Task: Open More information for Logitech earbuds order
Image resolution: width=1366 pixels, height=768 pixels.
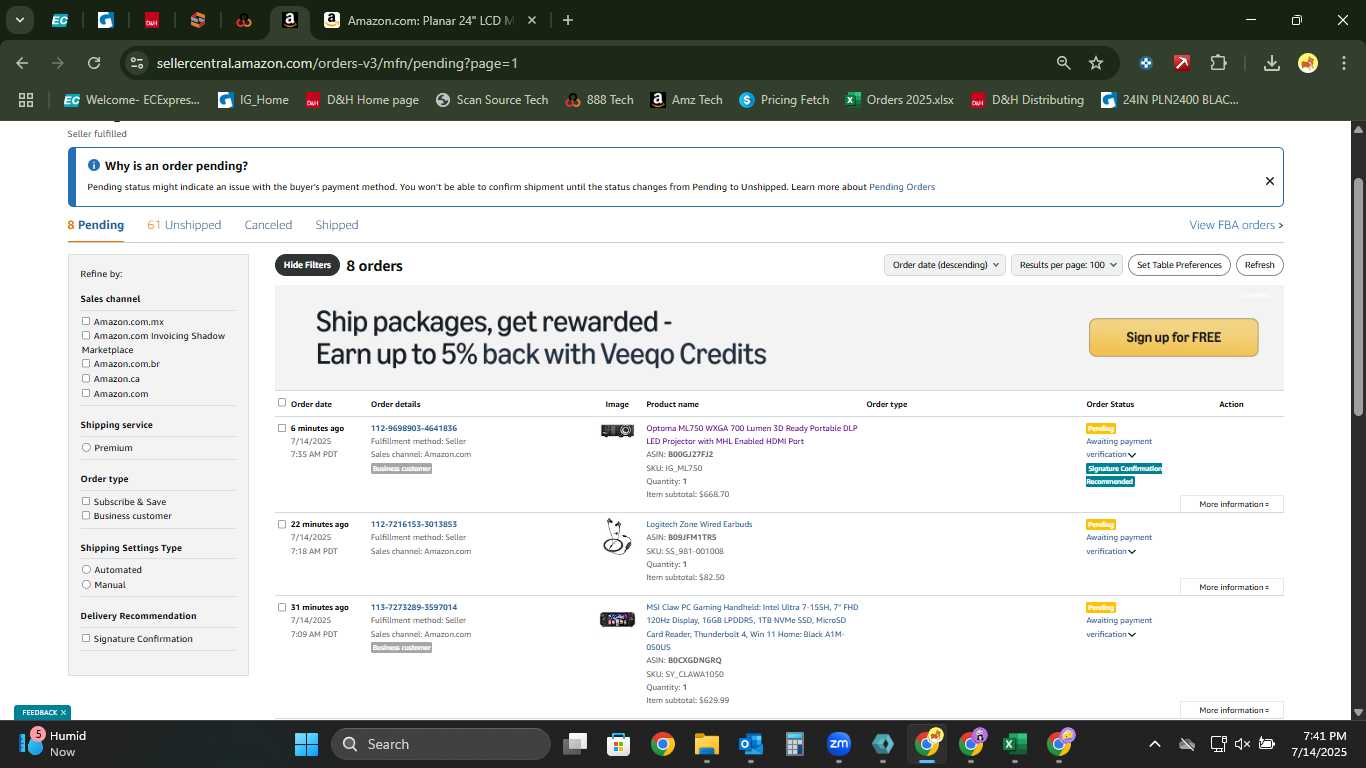Action: click(1232, 587)
